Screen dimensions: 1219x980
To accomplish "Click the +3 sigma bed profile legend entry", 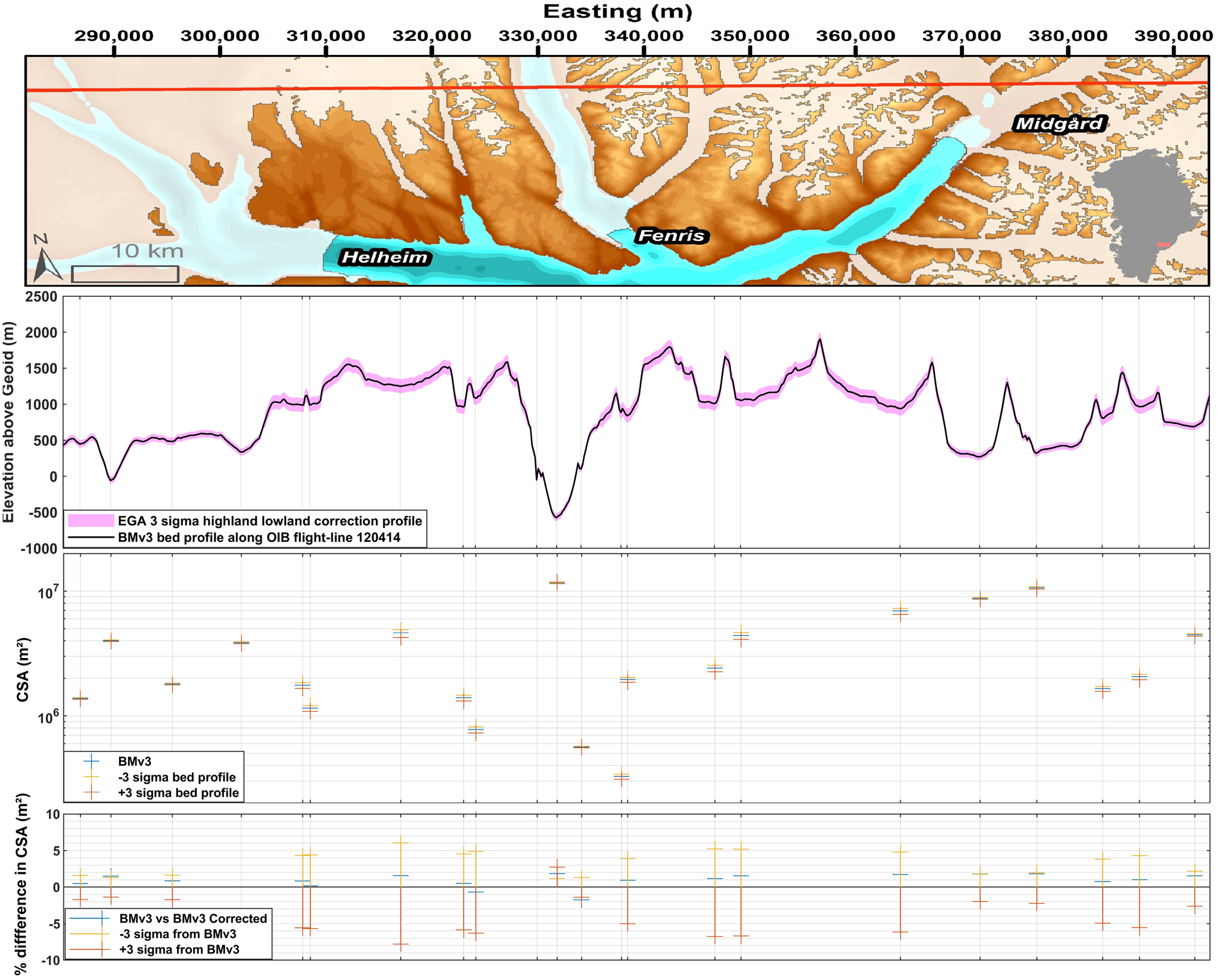I will point(178,793).
